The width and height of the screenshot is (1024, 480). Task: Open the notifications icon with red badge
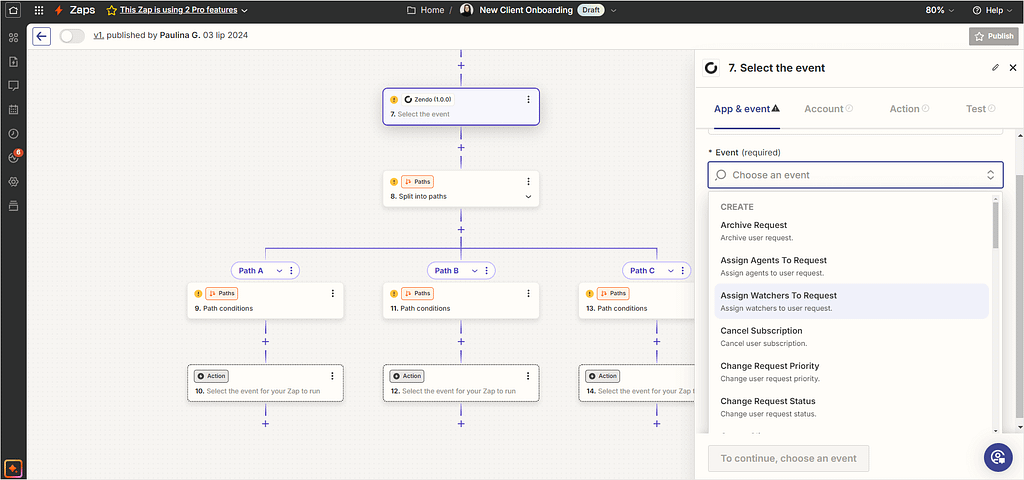click(x=13, y=157)
